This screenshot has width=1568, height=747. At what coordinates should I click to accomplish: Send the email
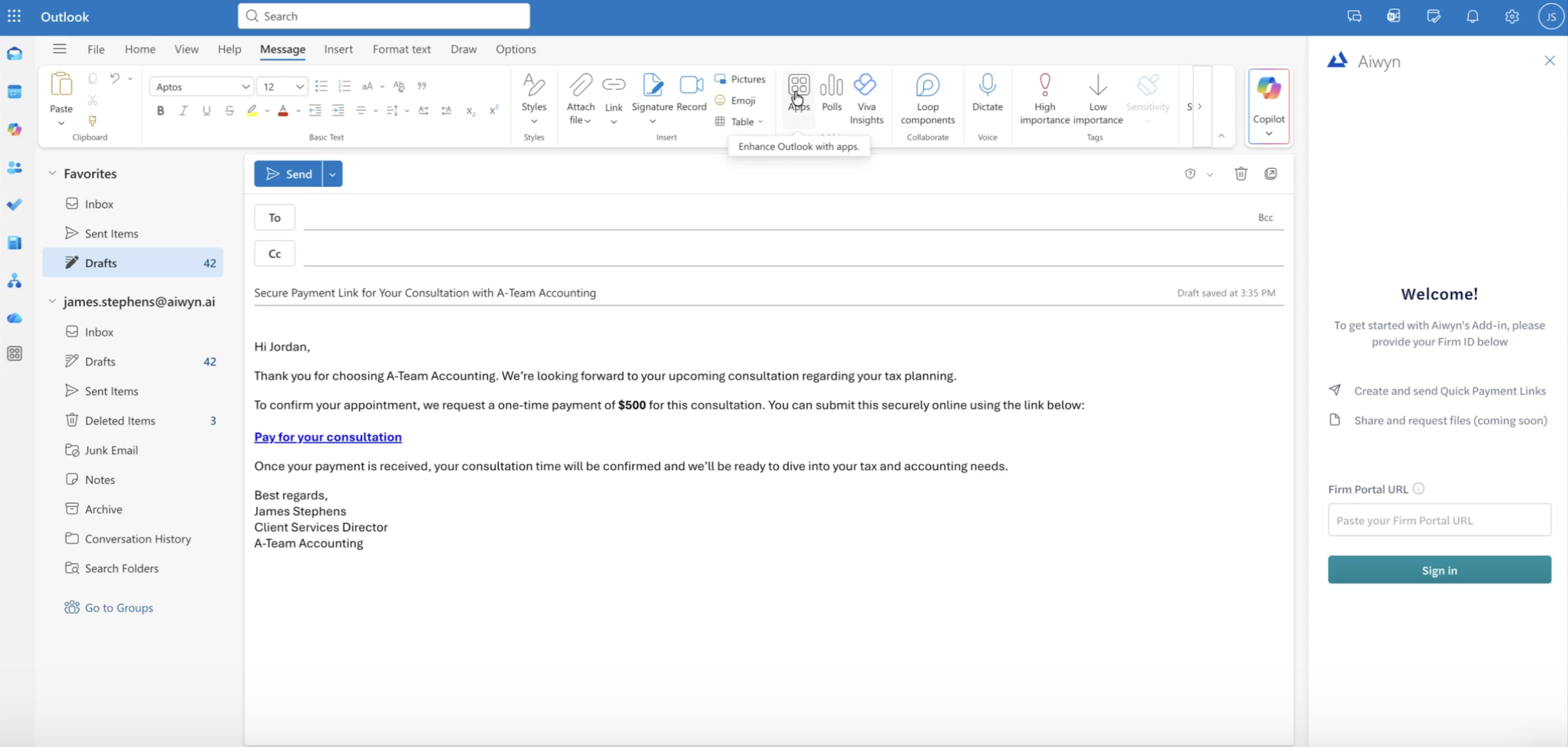pos(288,173)
